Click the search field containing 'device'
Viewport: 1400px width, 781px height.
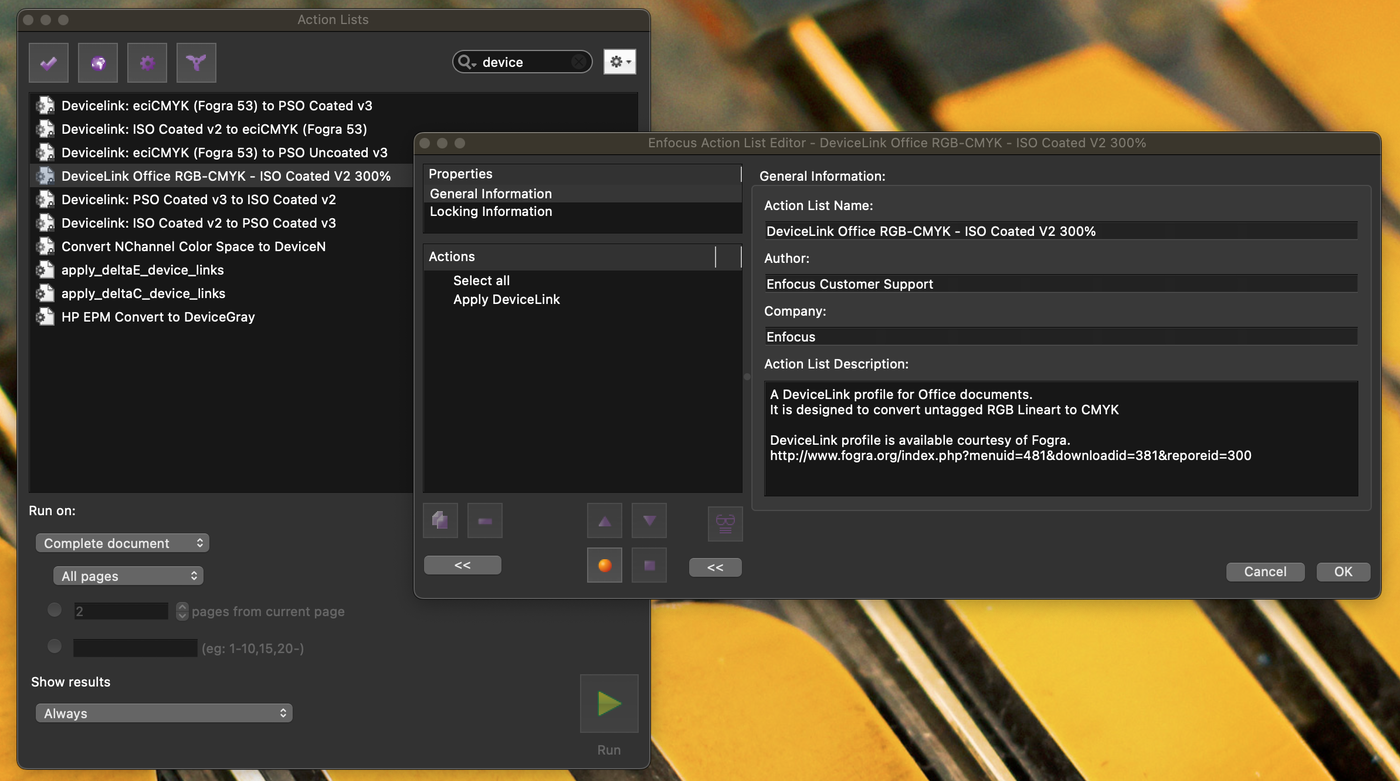[523, 62]
